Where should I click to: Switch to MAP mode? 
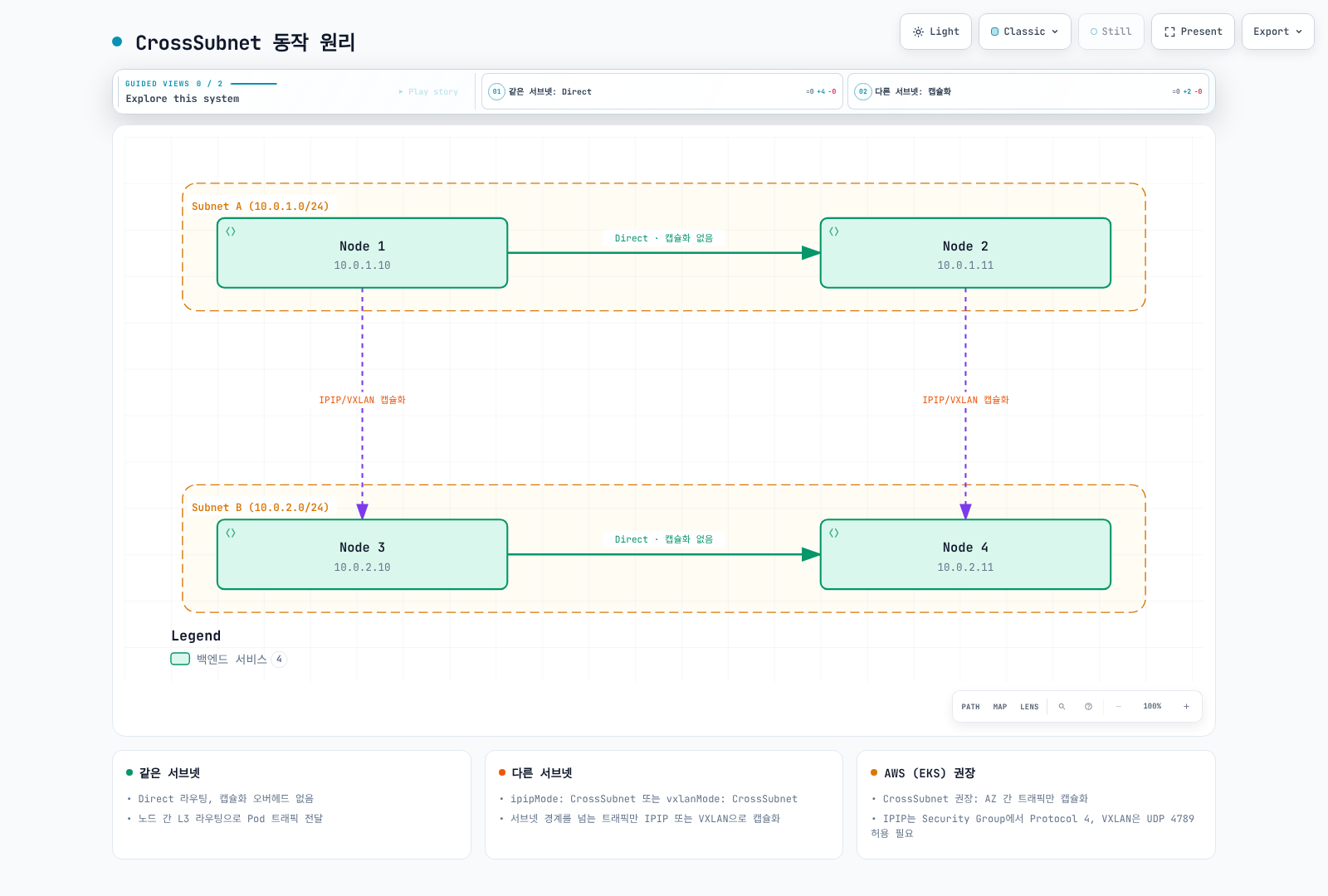click(x=1000, y=707)
